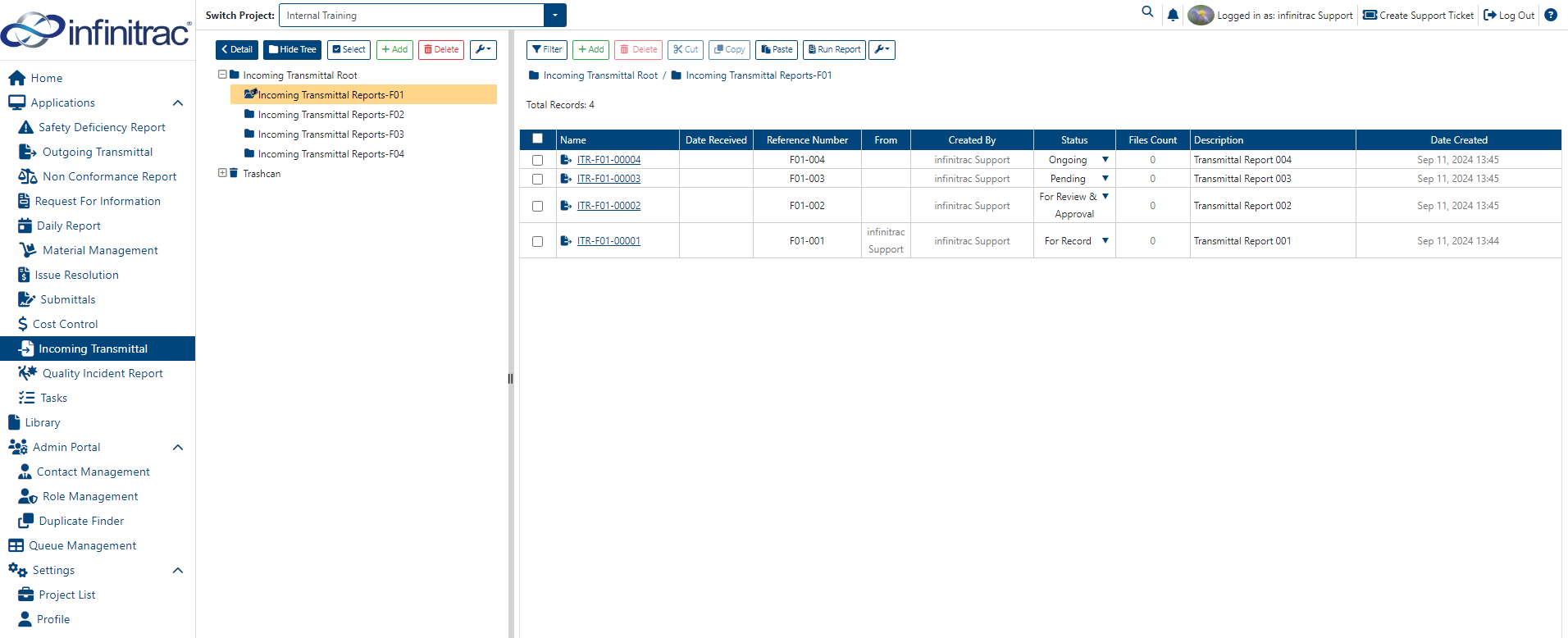Open Outgoing Transmittal from sidebar
The image size is (1568, 638).
[x=97, y=152]
